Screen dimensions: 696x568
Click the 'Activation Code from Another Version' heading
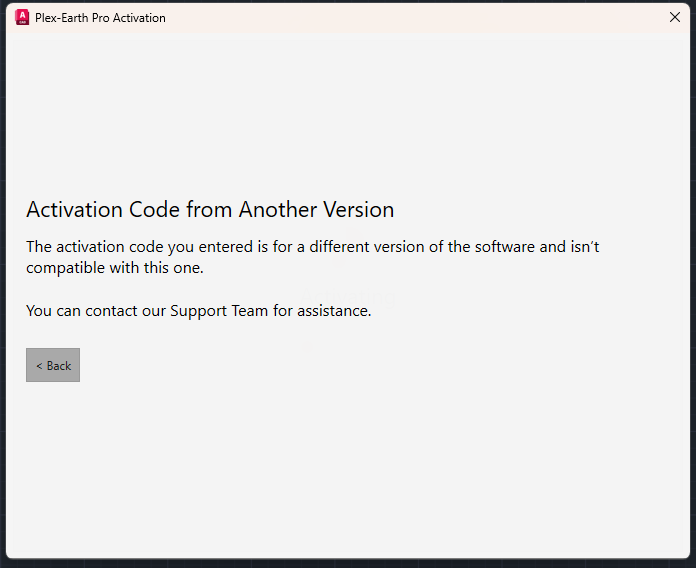tap(210, 209)
